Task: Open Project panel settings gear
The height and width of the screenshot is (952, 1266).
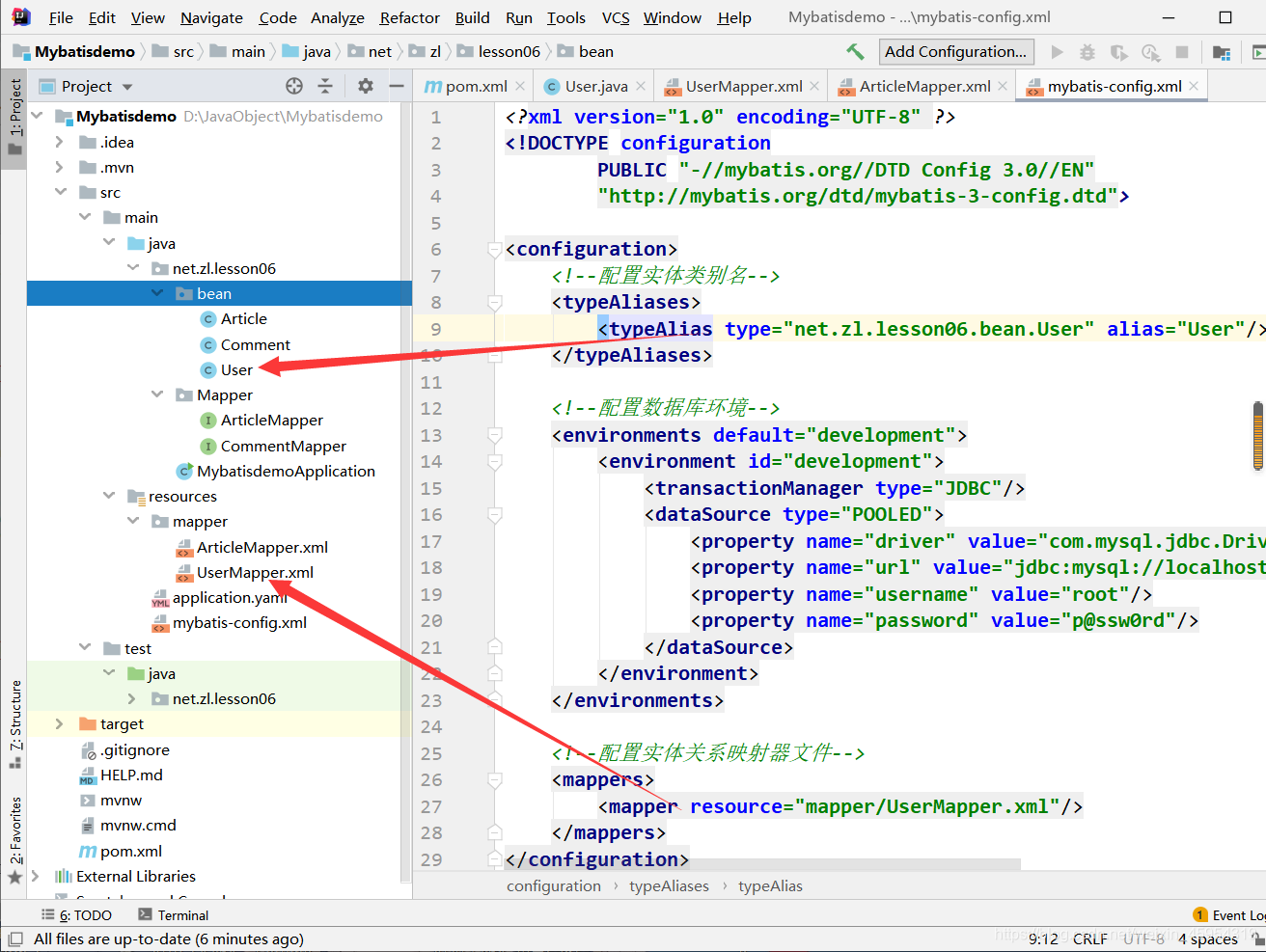Action: (x=365, y=86)
